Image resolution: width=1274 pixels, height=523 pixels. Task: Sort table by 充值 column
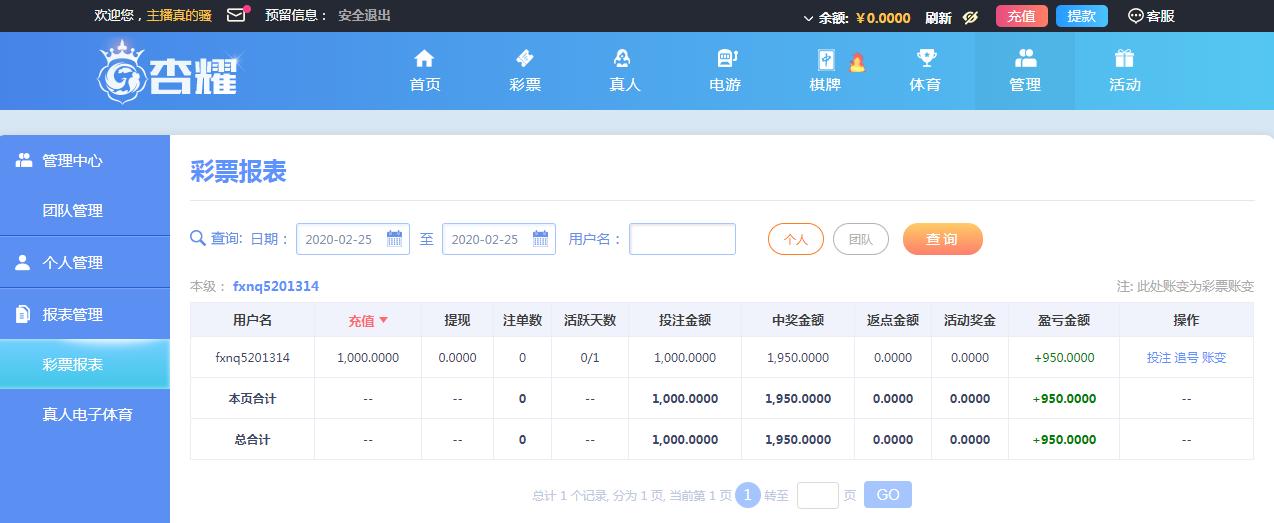click(367, 321)
